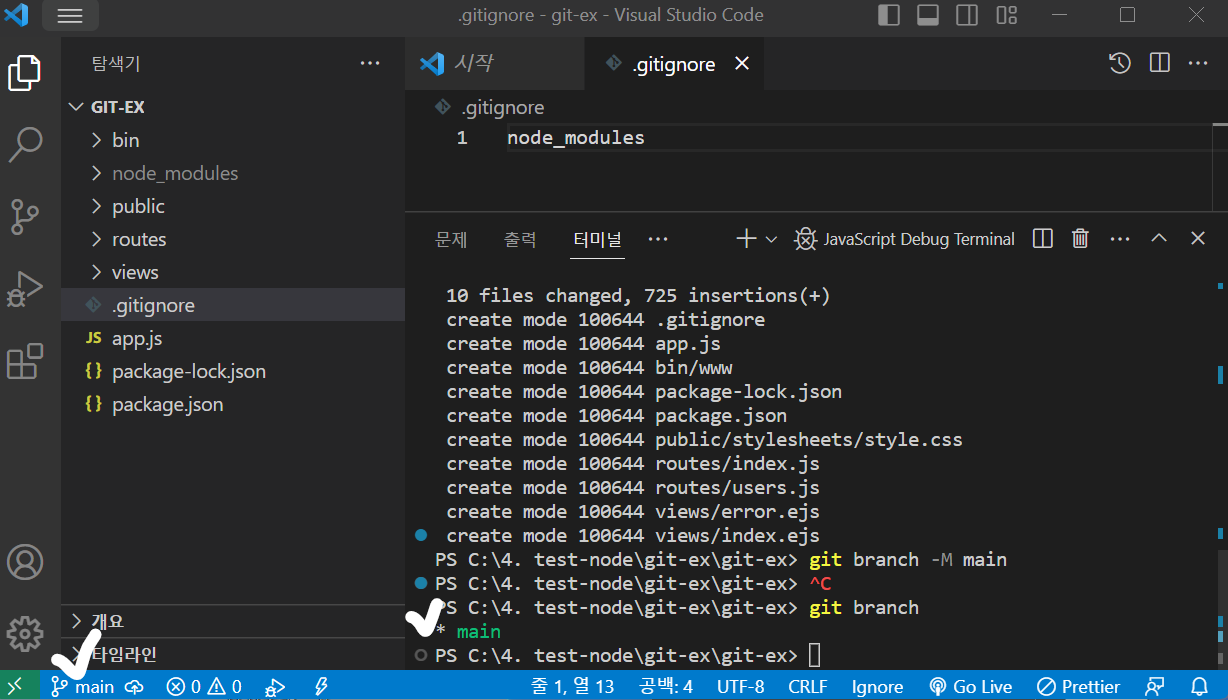Open remote window status bar button
This screenshot has width=1228, height=700.
click(x=17, y=687)
